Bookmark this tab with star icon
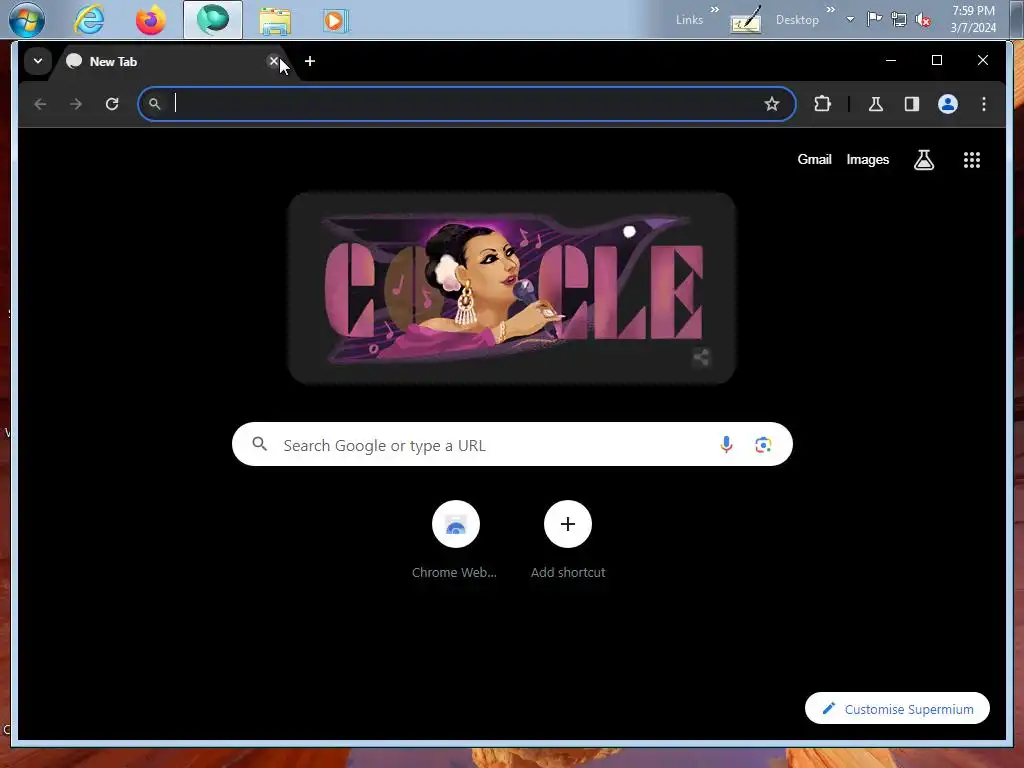The height and width of the screenshot is (768, 1024). 772,104
